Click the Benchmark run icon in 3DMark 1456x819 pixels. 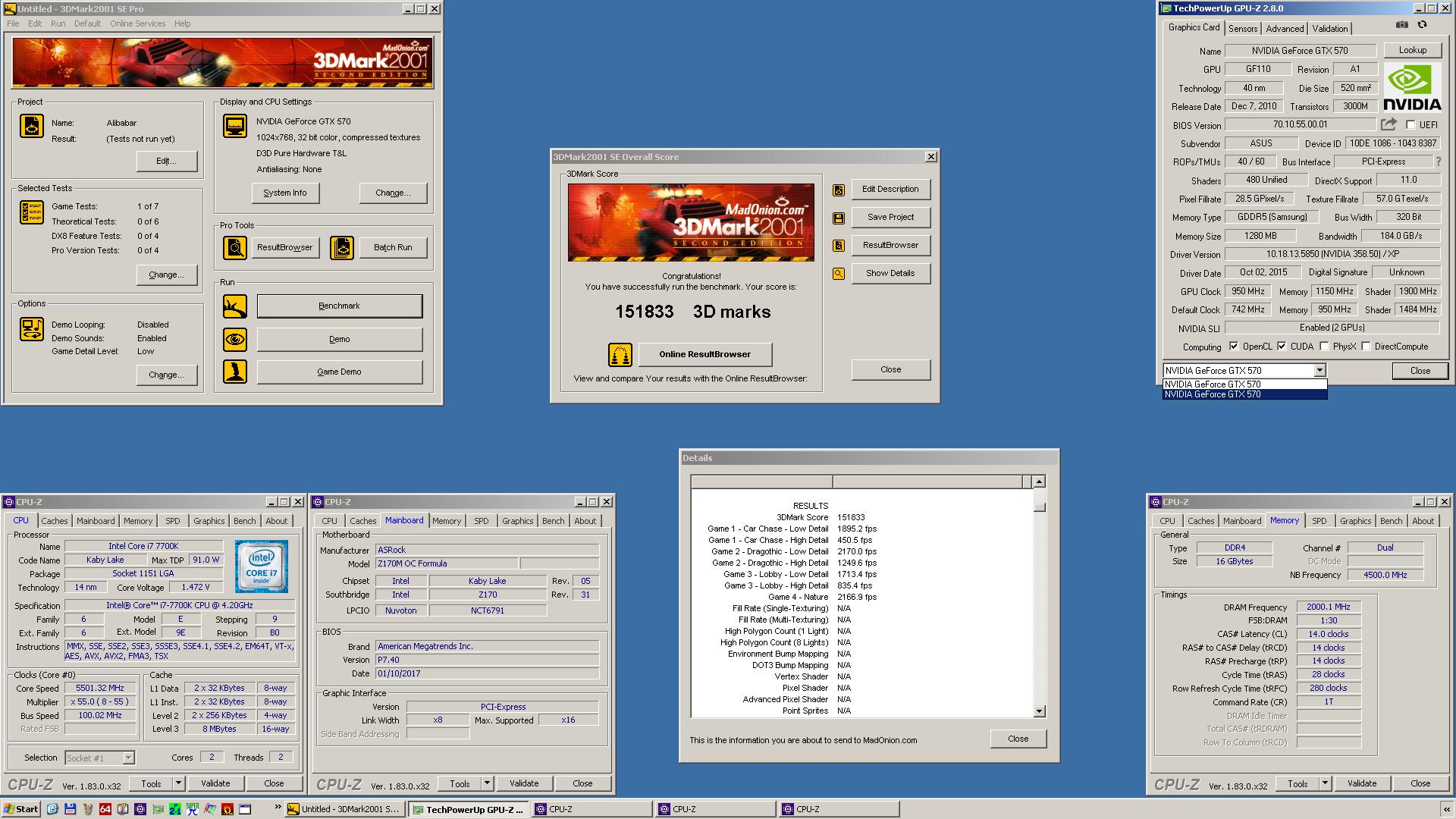pyautogui.click(x=235, y=306)
